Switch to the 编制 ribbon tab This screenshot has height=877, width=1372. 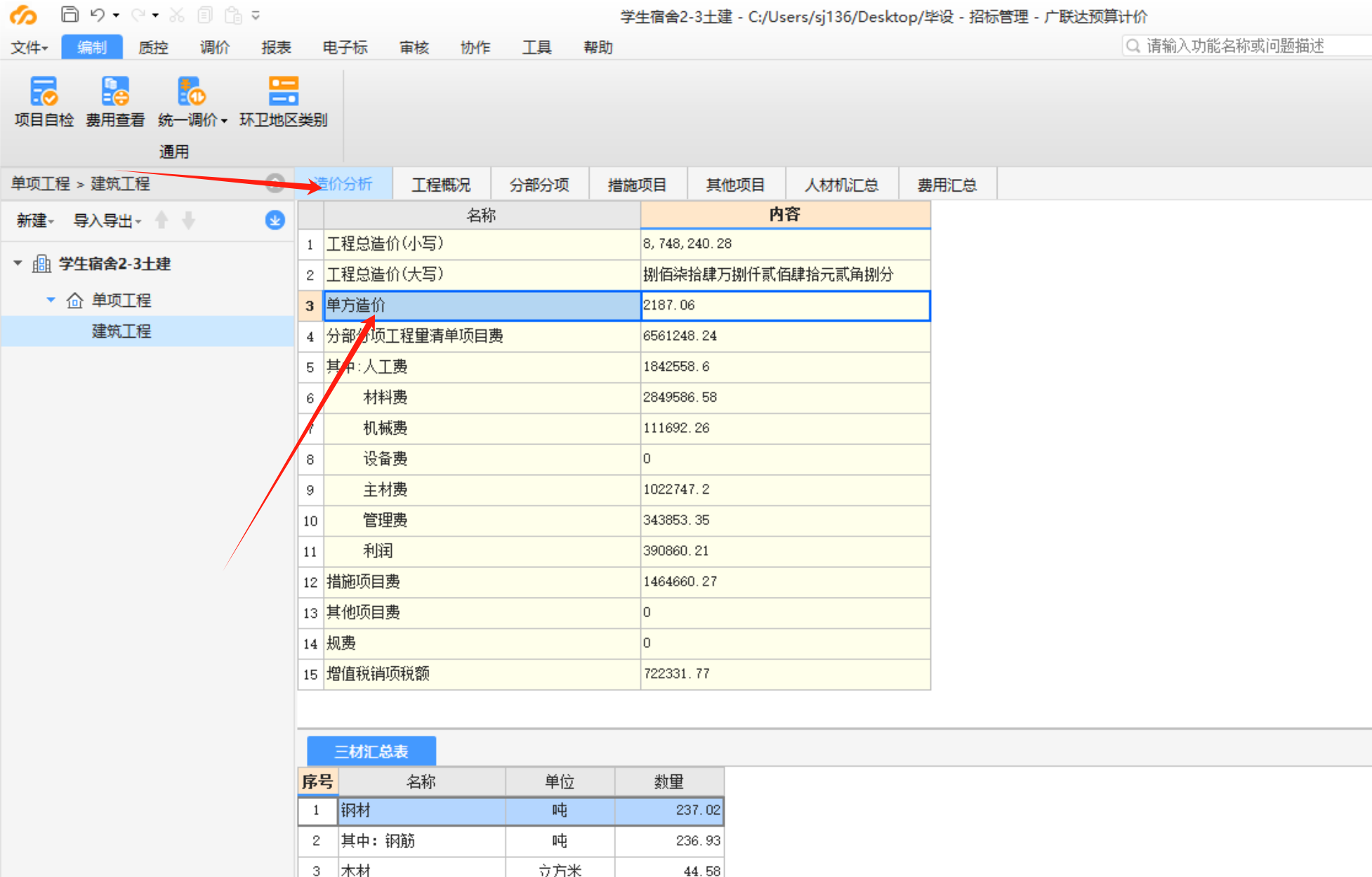92,47
